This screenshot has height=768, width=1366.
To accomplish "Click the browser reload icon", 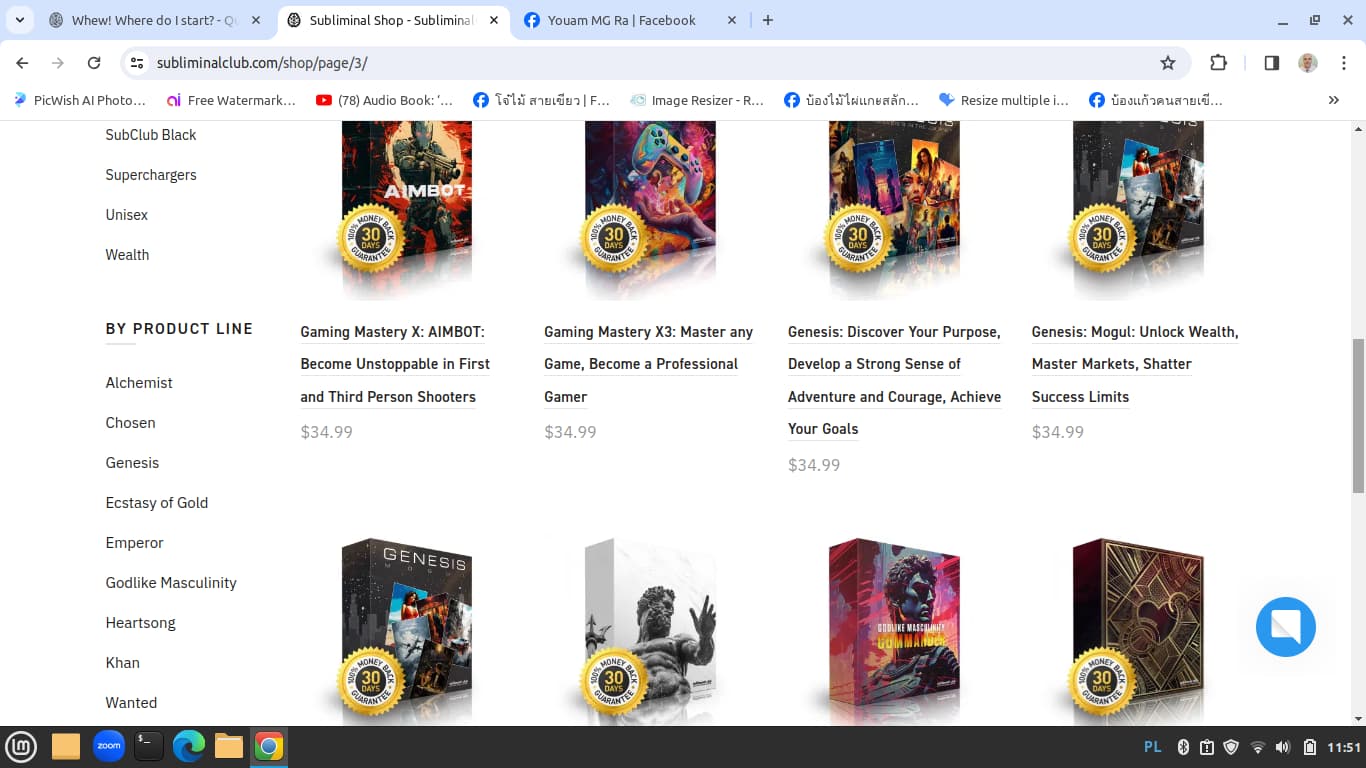I will coord(94,63).
